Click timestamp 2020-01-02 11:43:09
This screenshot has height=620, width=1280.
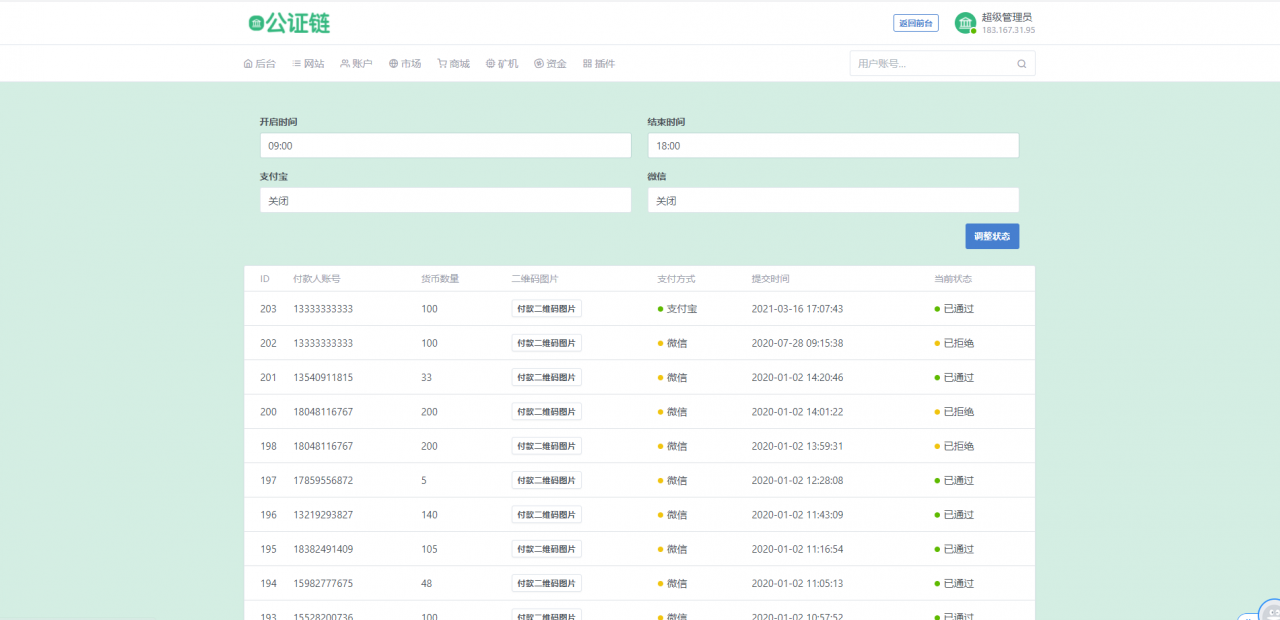click(797, 515)
